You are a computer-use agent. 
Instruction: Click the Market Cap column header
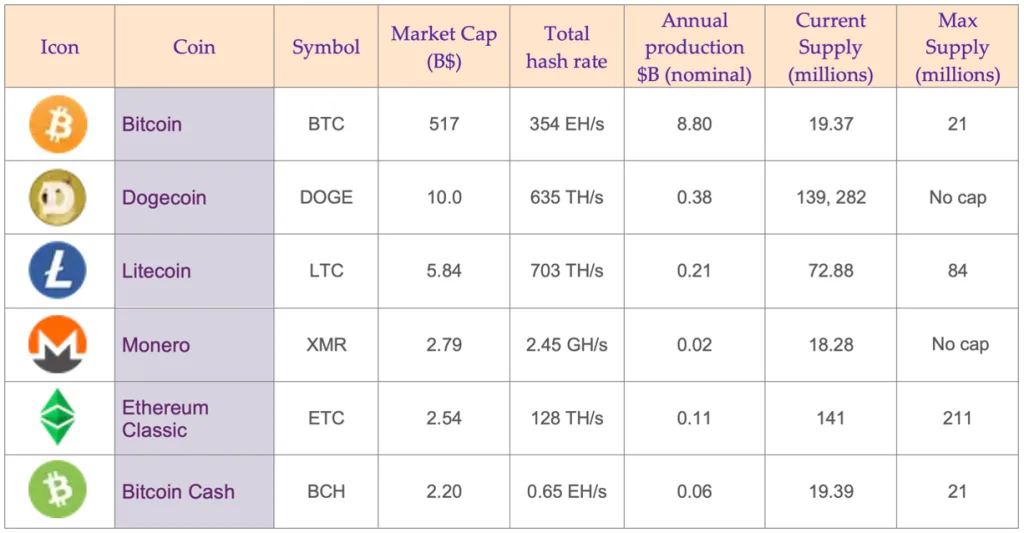click(443, 47)
